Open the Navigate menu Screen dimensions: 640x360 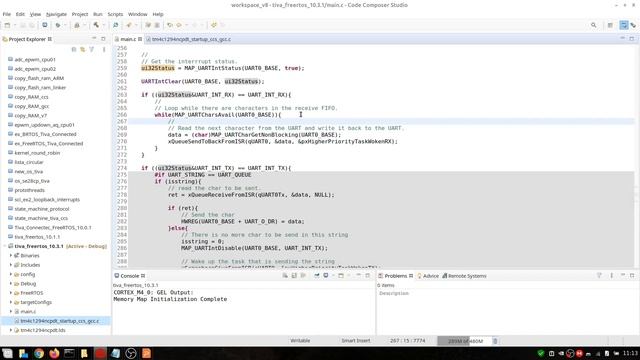pyautogui.click(x=56, y=14)
